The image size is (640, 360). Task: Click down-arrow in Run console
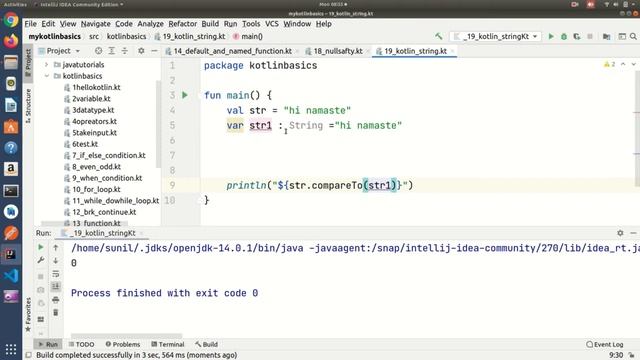[x=56, y=260]
